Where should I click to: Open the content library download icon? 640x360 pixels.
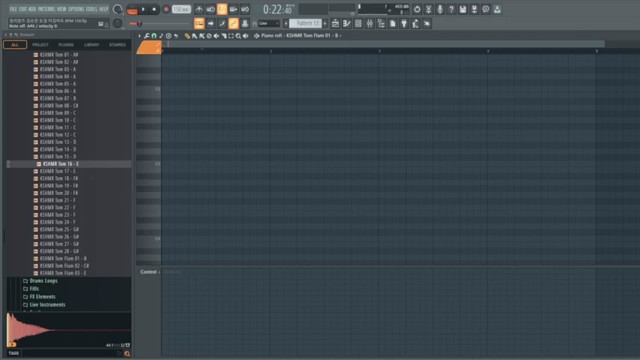497,9
